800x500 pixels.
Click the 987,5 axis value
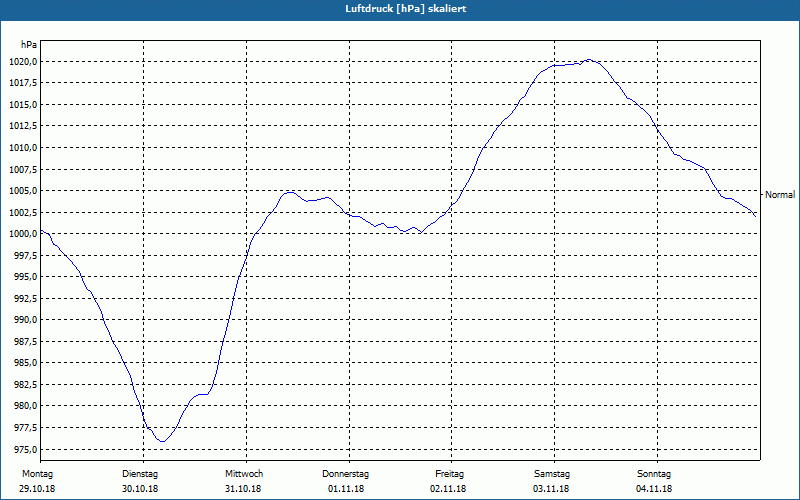(x=25, y=341)
